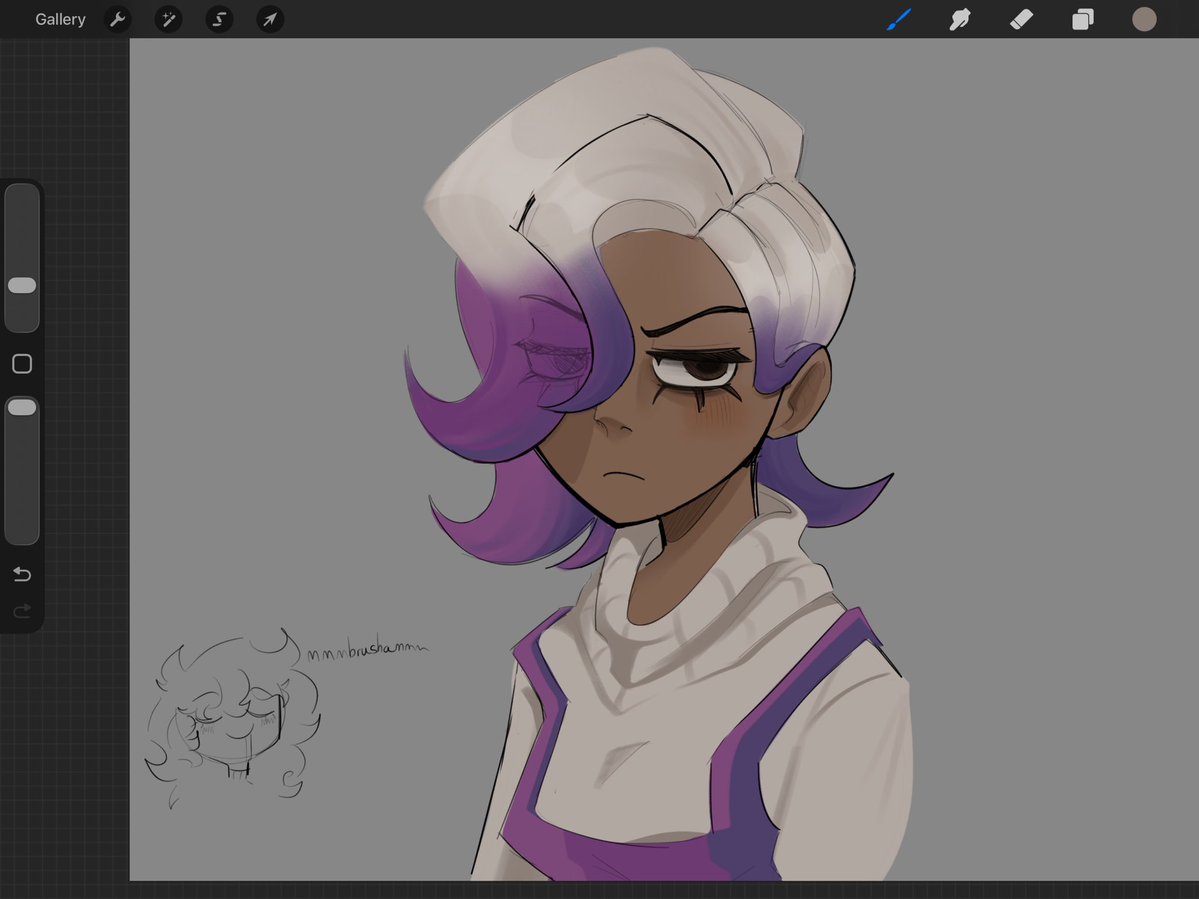The width and height of the screenshot is (1199, 899).
Task: Open the Actions wrench menu
Action: click(x=117, y=19)
